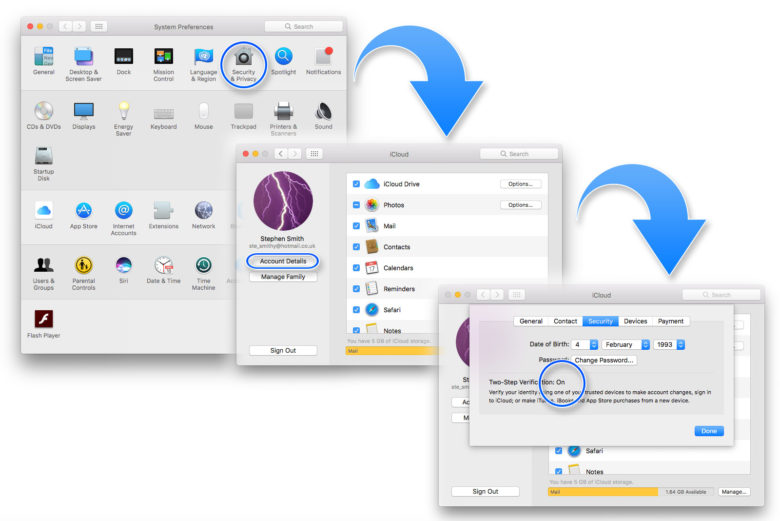This screenshot has height=521, width=780.
Task: Open Siri preferences
Action: [123, 265]
